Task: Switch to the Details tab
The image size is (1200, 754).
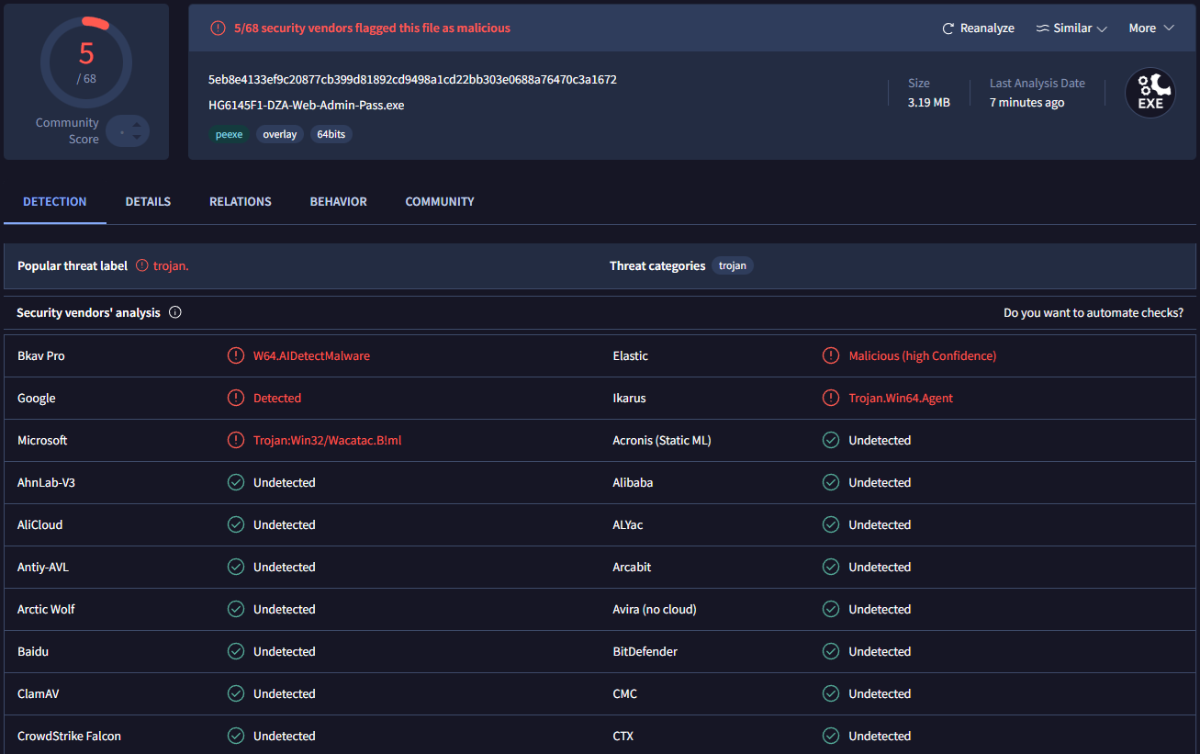Action: tap(148, 202)
